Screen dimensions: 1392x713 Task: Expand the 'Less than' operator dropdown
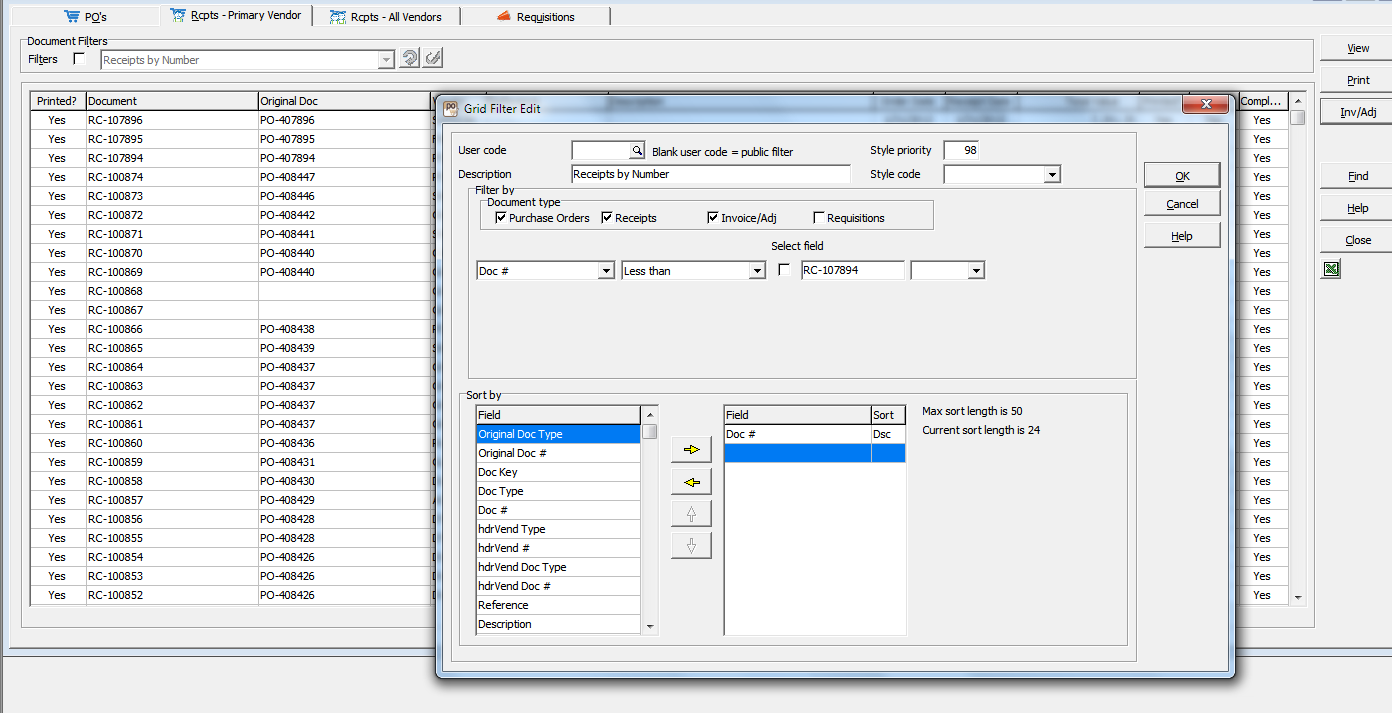click(757, 271)
